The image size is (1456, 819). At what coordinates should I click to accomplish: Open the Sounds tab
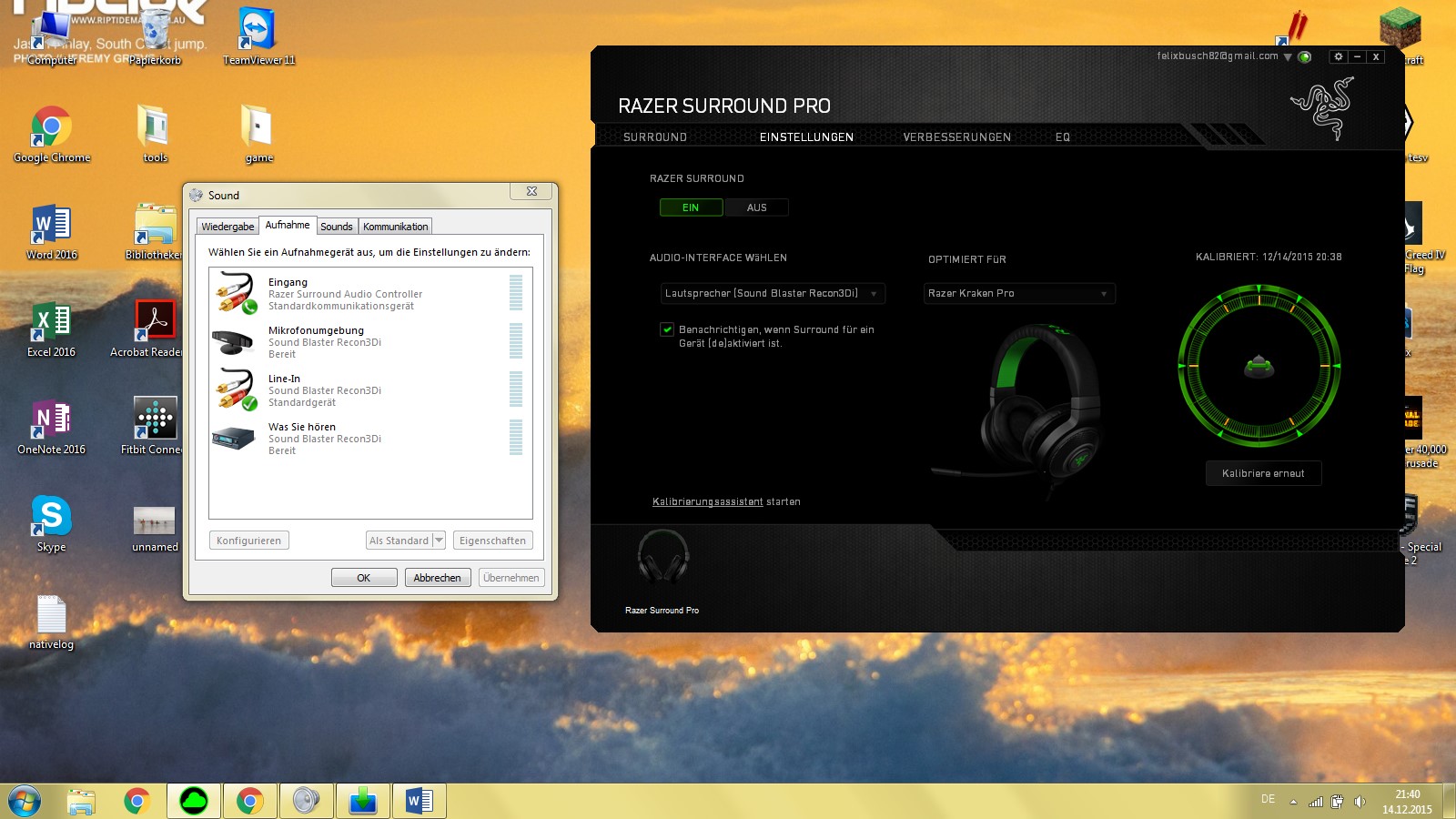337,227
